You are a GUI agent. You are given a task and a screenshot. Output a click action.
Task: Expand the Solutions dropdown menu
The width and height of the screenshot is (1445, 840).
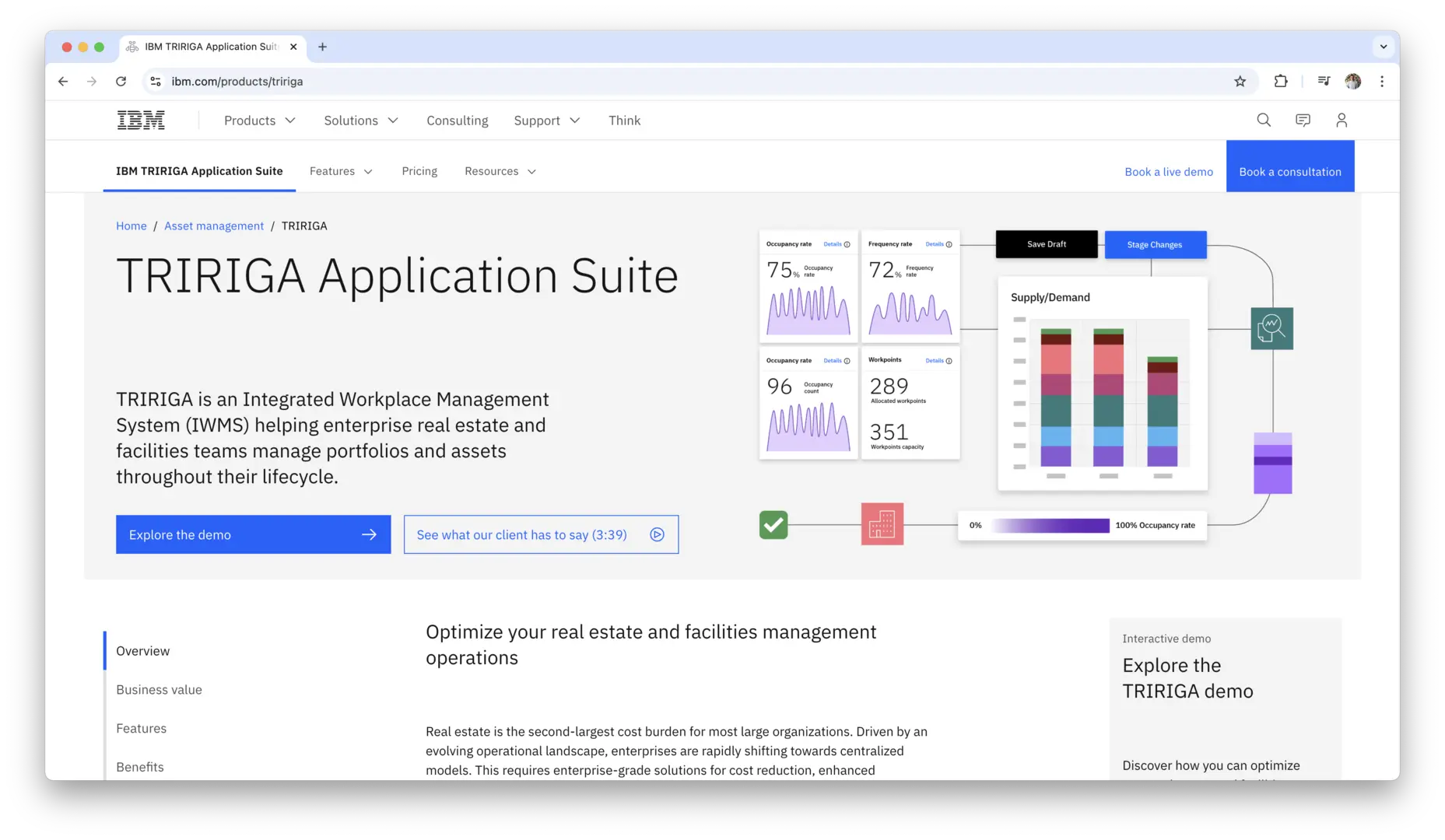[x=361, y=121]
